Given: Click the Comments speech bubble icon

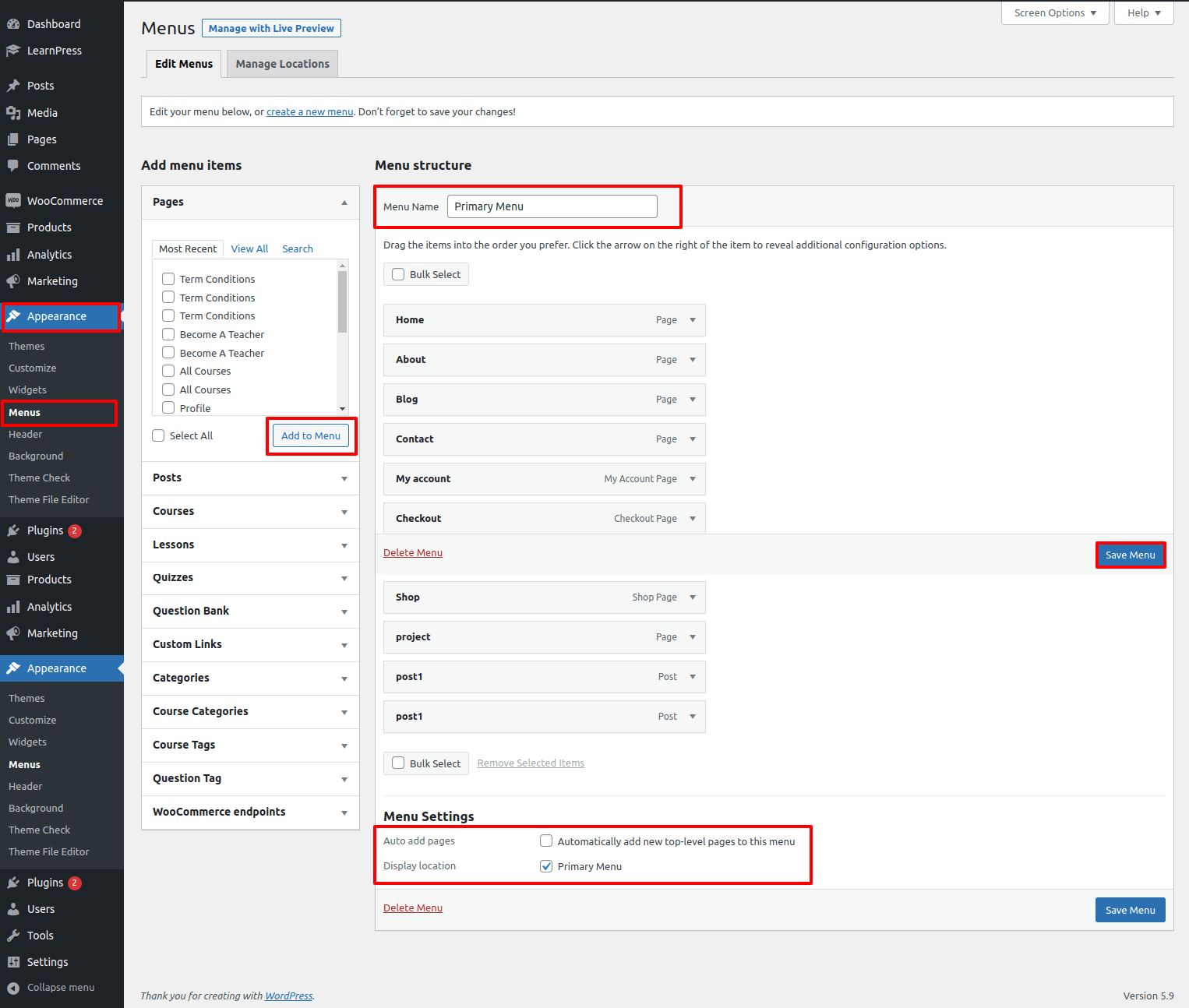Looking at the screenshot, I should [x=13, y=166].
